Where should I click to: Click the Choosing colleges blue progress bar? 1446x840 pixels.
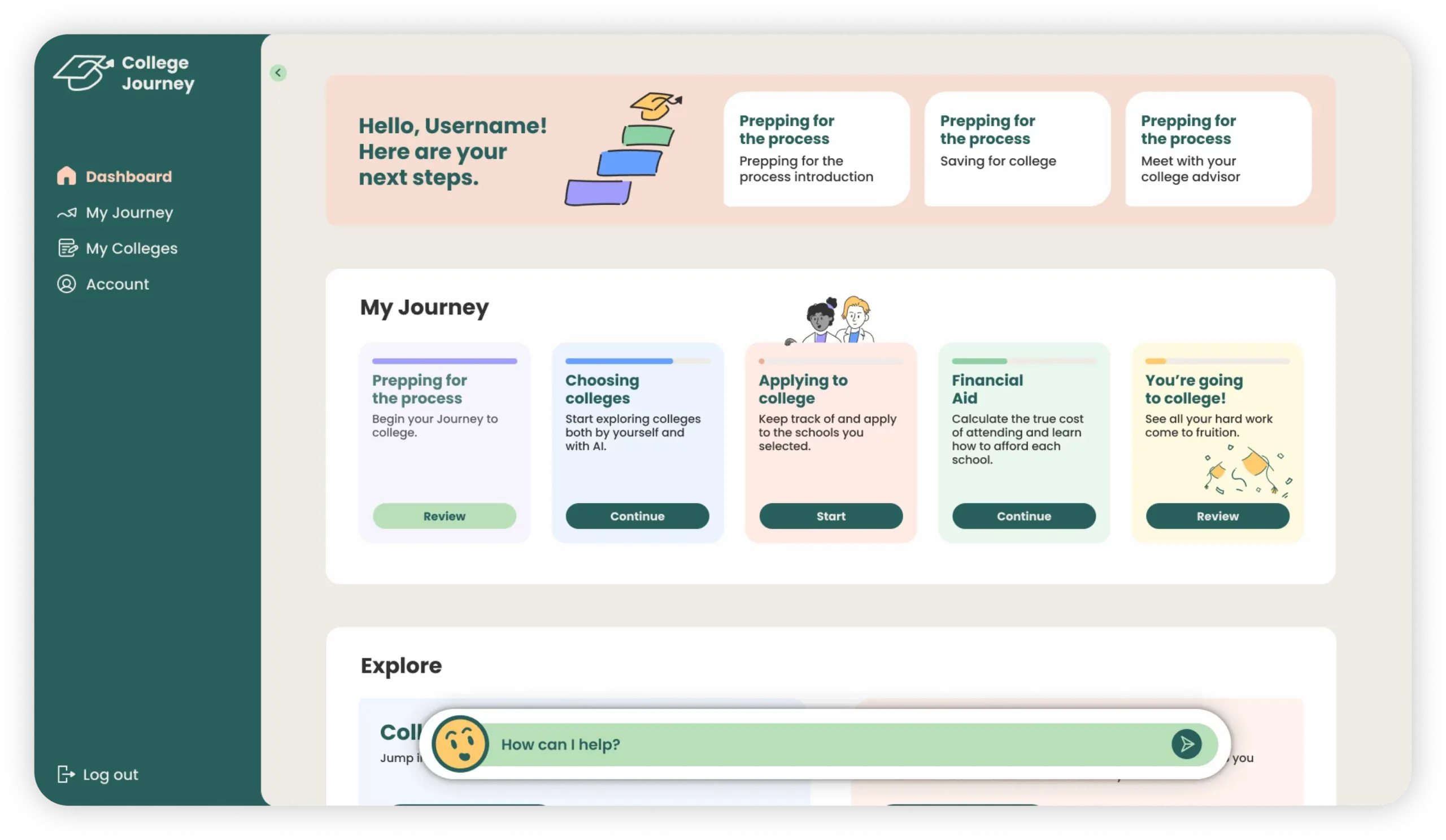tap(619, 361)
